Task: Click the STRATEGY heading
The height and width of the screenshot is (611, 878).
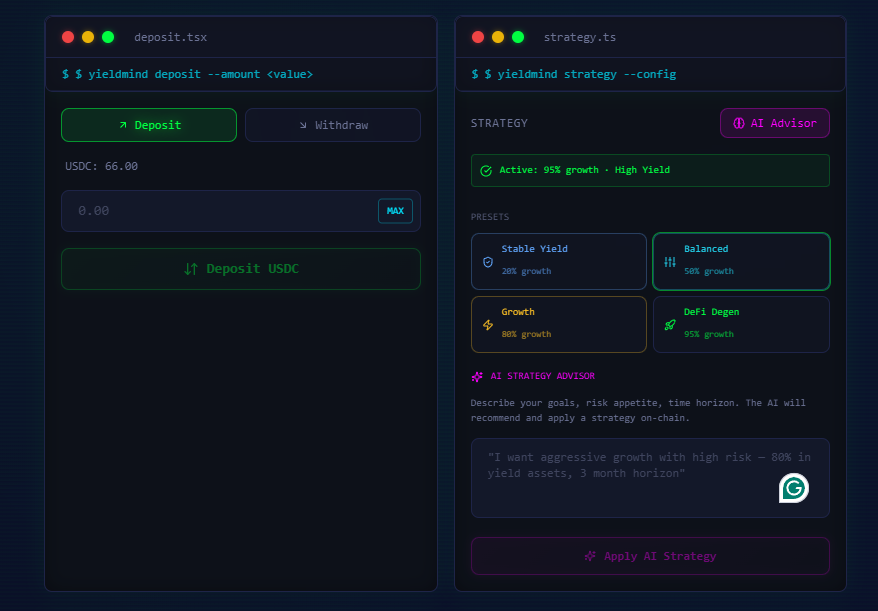Action: 499,123
